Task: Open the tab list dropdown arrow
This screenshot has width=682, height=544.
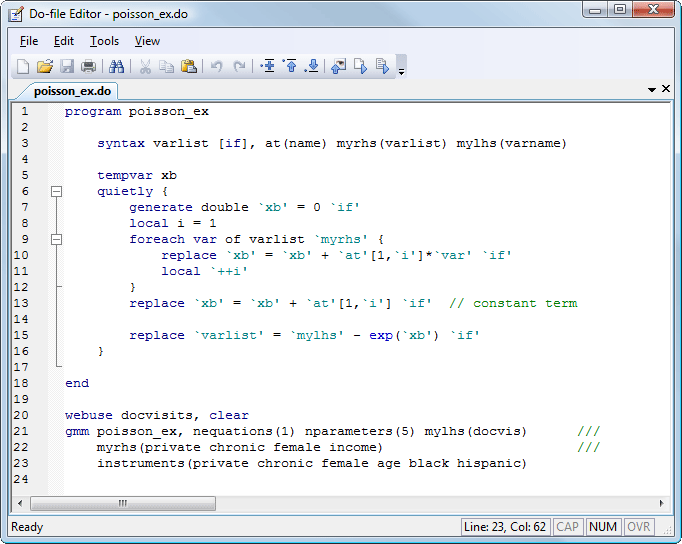Action: coord(651,90)
